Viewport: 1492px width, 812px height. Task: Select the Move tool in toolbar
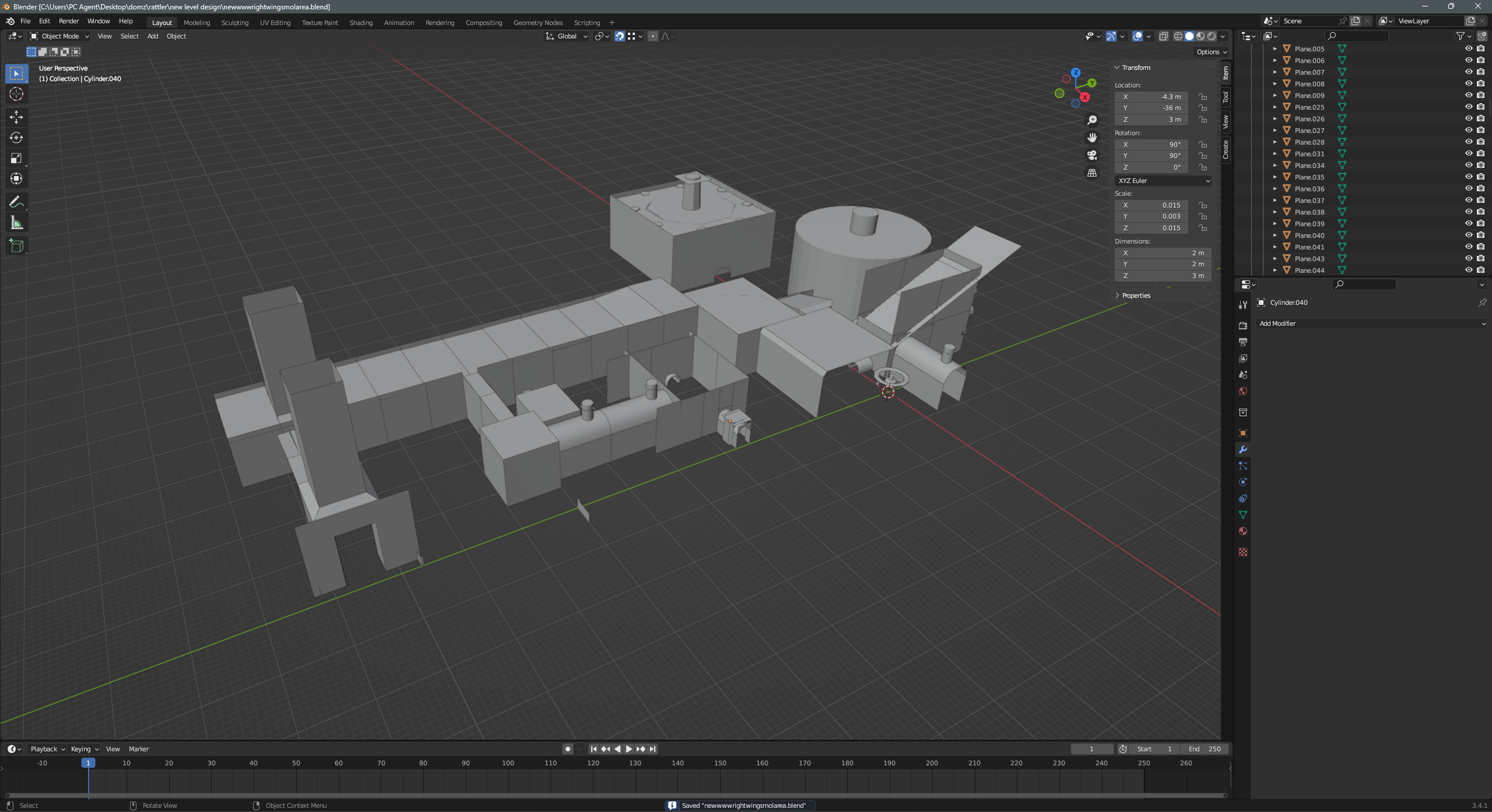click(16, 116)
